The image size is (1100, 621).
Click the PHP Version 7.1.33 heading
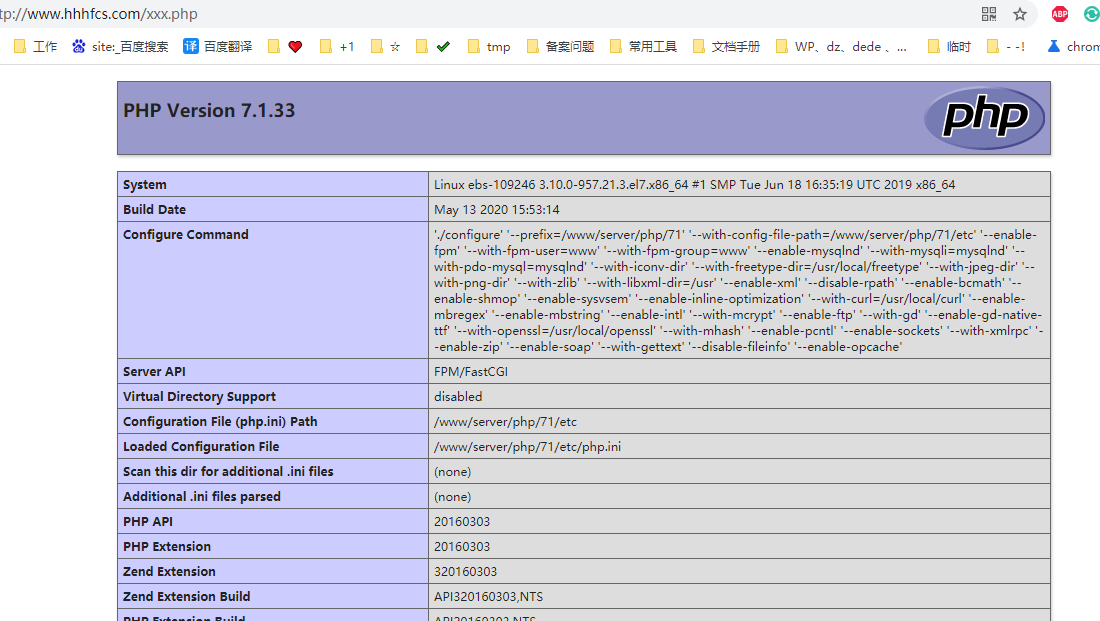209,110
